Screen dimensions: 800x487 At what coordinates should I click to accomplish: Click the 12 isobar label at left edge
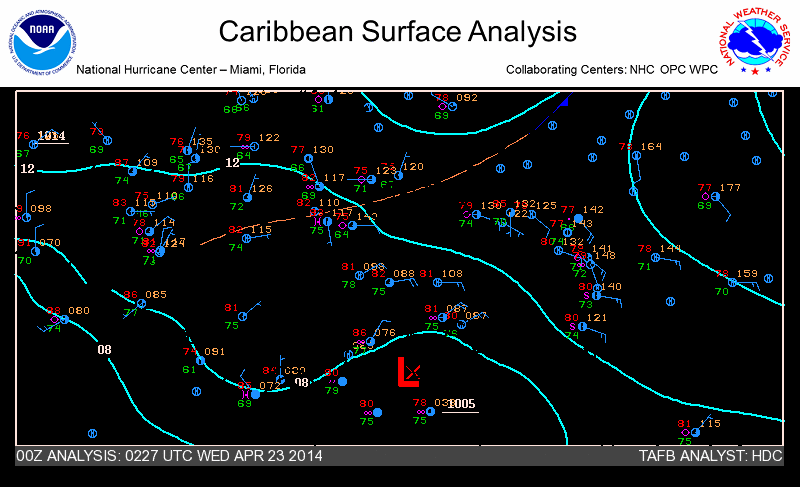[x=28, y=169]
